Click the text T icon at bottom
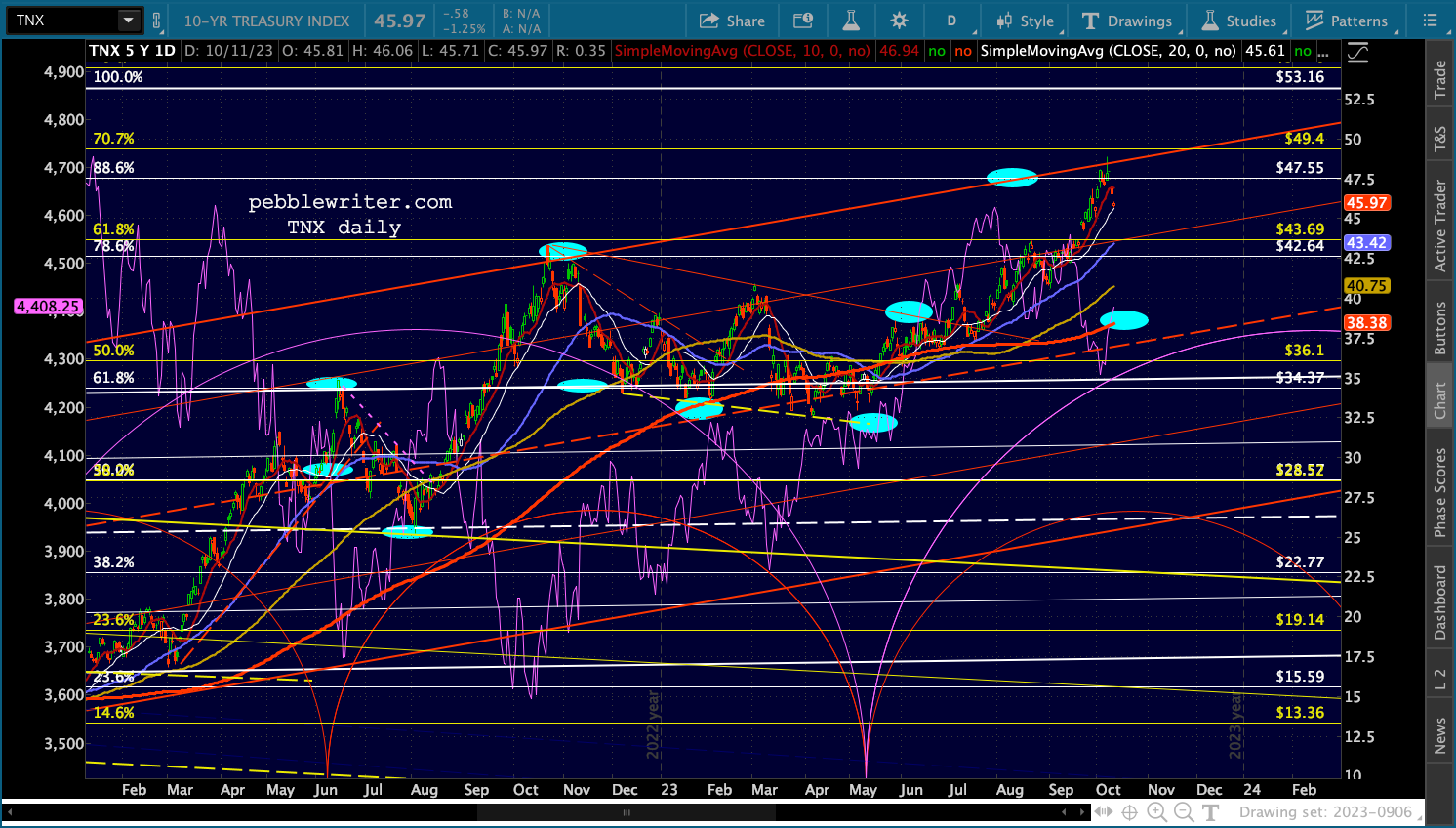The height and width of the screenshot is (828, 1456). 1211,812
